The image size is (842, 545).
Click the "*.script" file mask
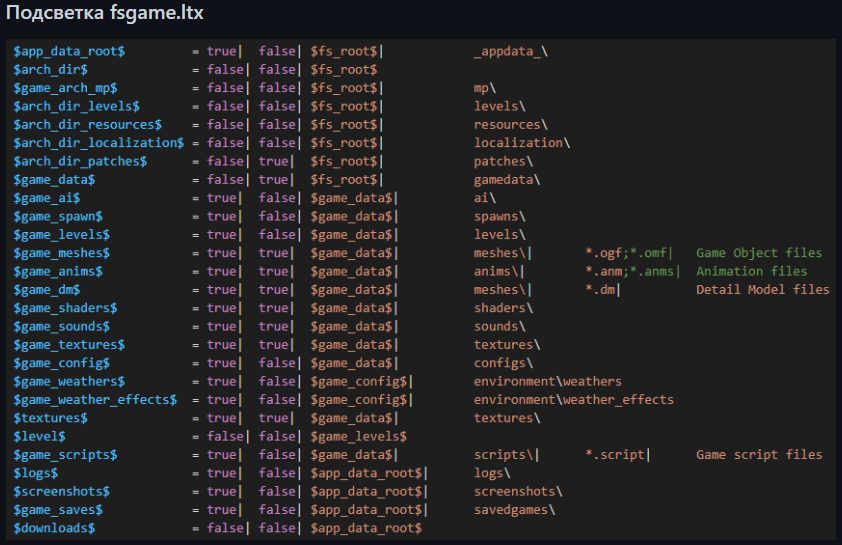[616, 455]
